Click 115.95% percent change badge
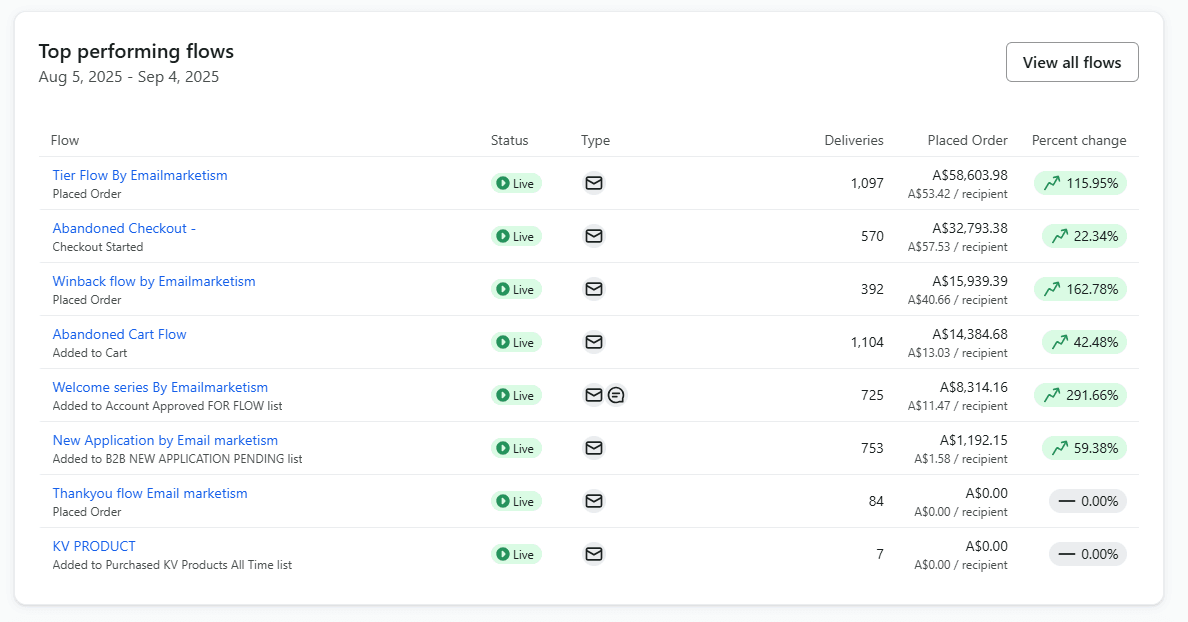Viewport: 1188px width, 622px height. coord(1080,183)
